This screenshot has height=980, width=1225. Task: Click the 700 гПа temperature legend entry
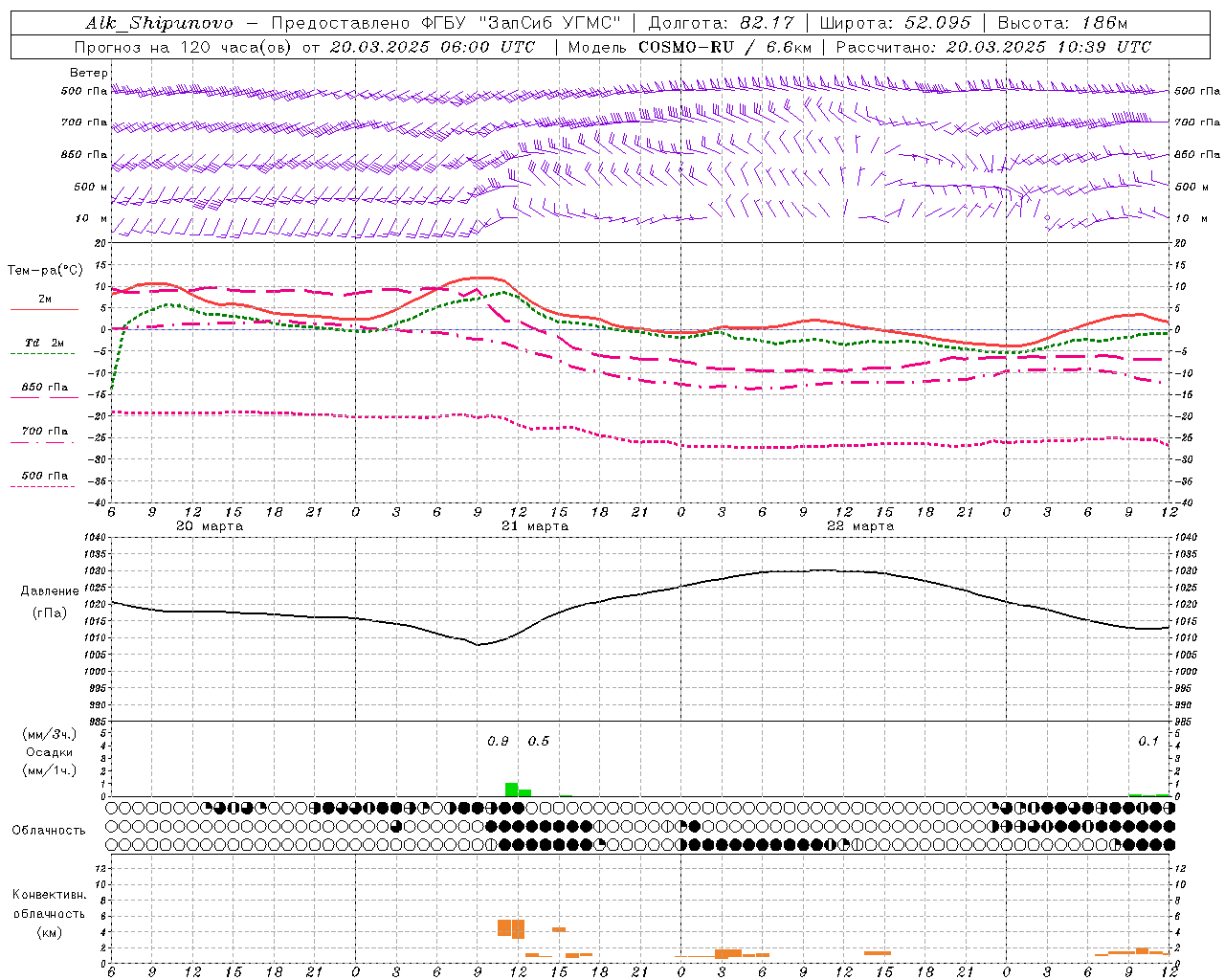44,431
